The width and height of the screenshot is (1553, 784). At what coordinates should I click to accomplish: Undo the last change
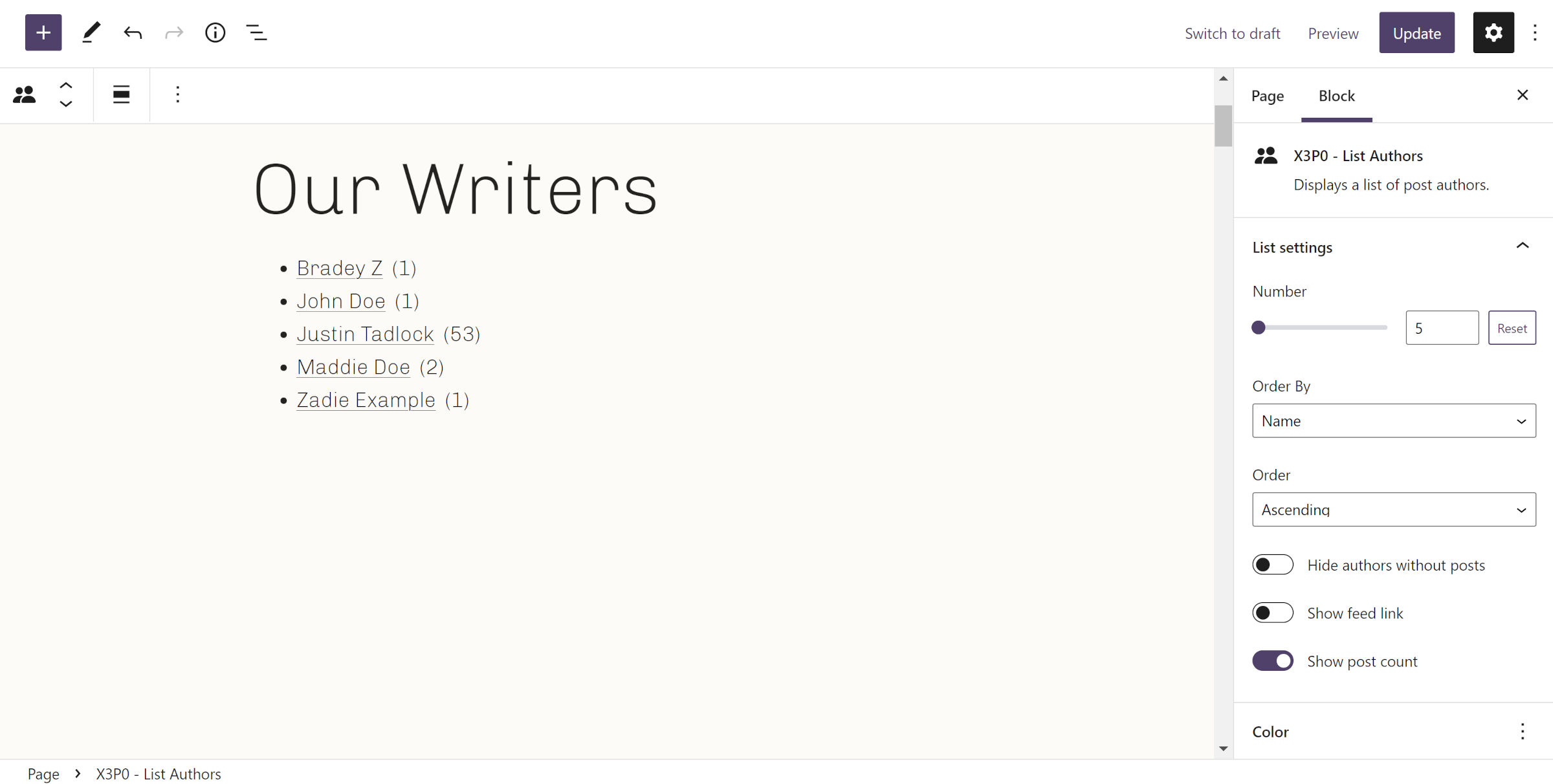(132, 32)
